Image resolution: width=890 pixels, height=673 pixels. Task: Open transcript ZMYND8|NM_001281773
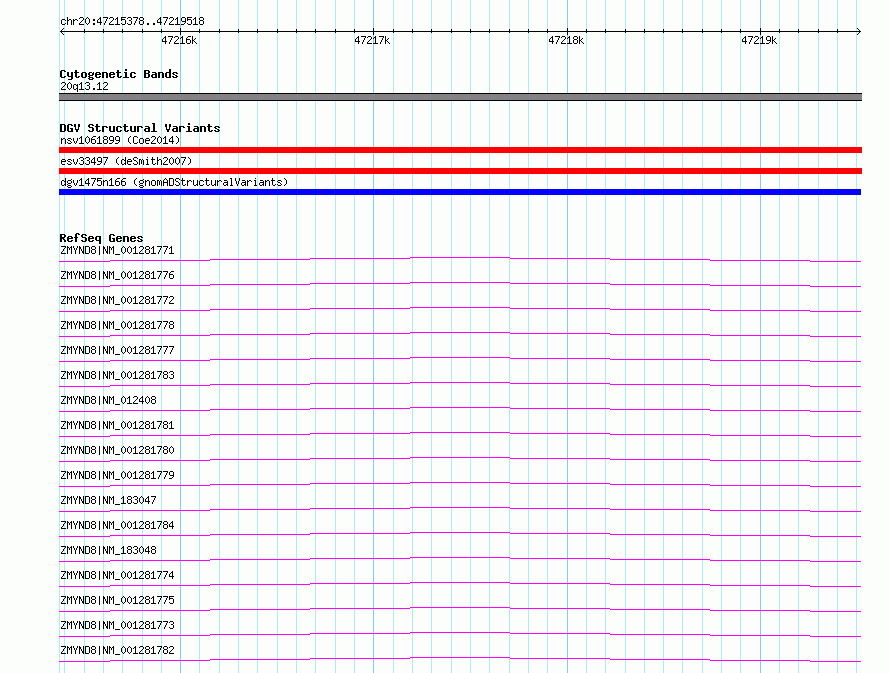[x=117, y=625]
